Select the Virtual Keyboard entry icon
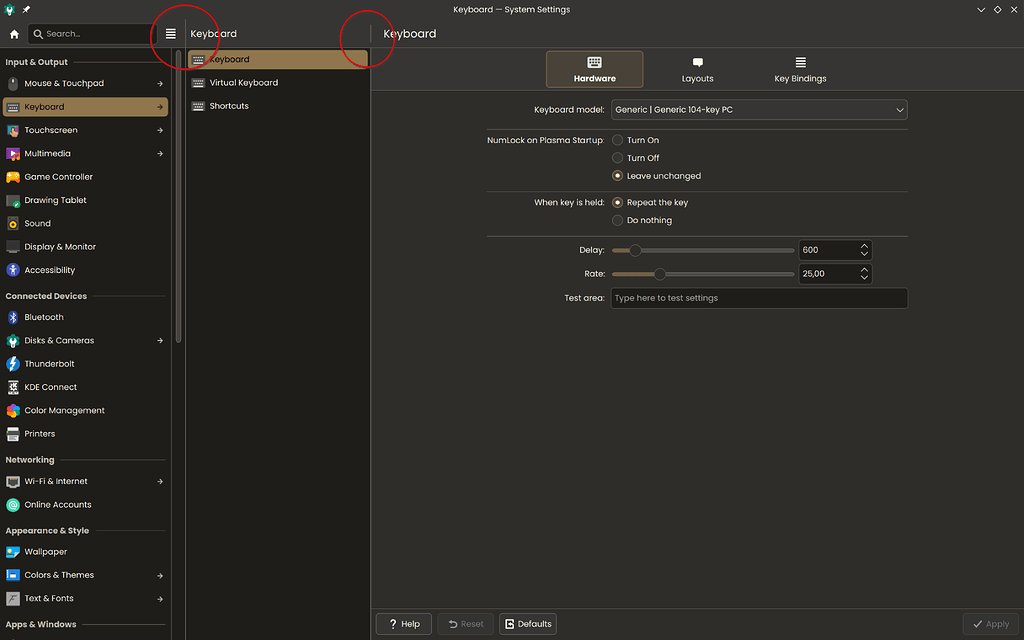This screenshot has height=640, width=1024. click(196, 82)
